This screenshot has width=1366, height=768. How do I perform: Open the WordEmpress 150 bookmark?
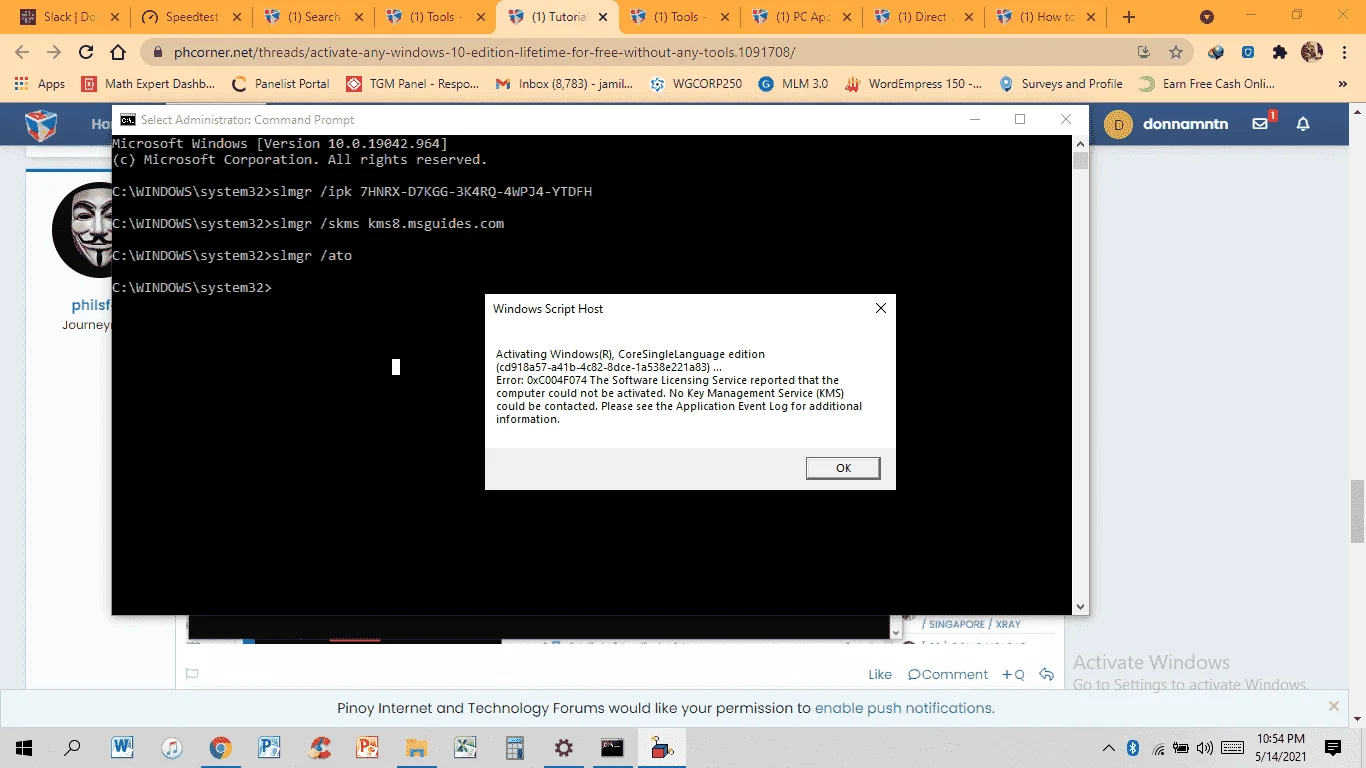coord(913,84)
